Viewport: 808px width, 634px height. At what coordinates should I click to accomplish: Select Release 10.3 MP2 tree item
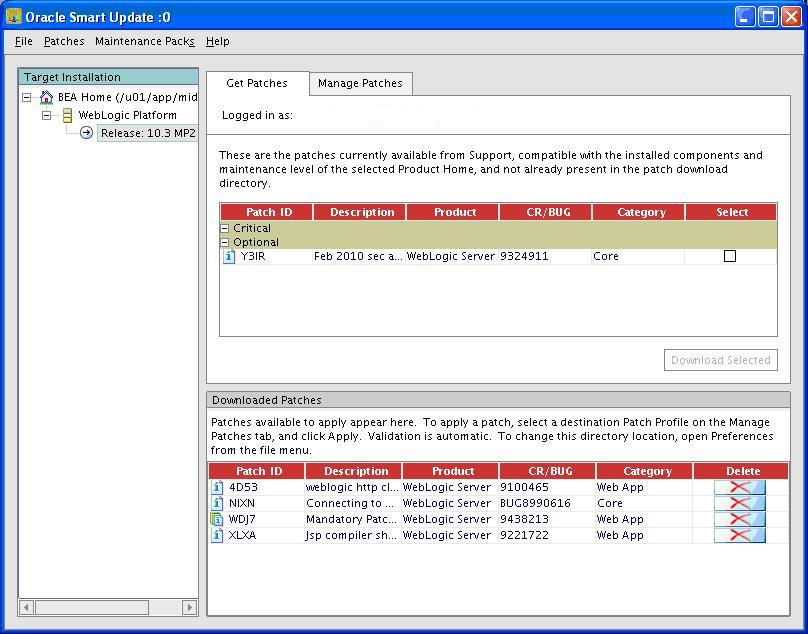tap(147, 134)
